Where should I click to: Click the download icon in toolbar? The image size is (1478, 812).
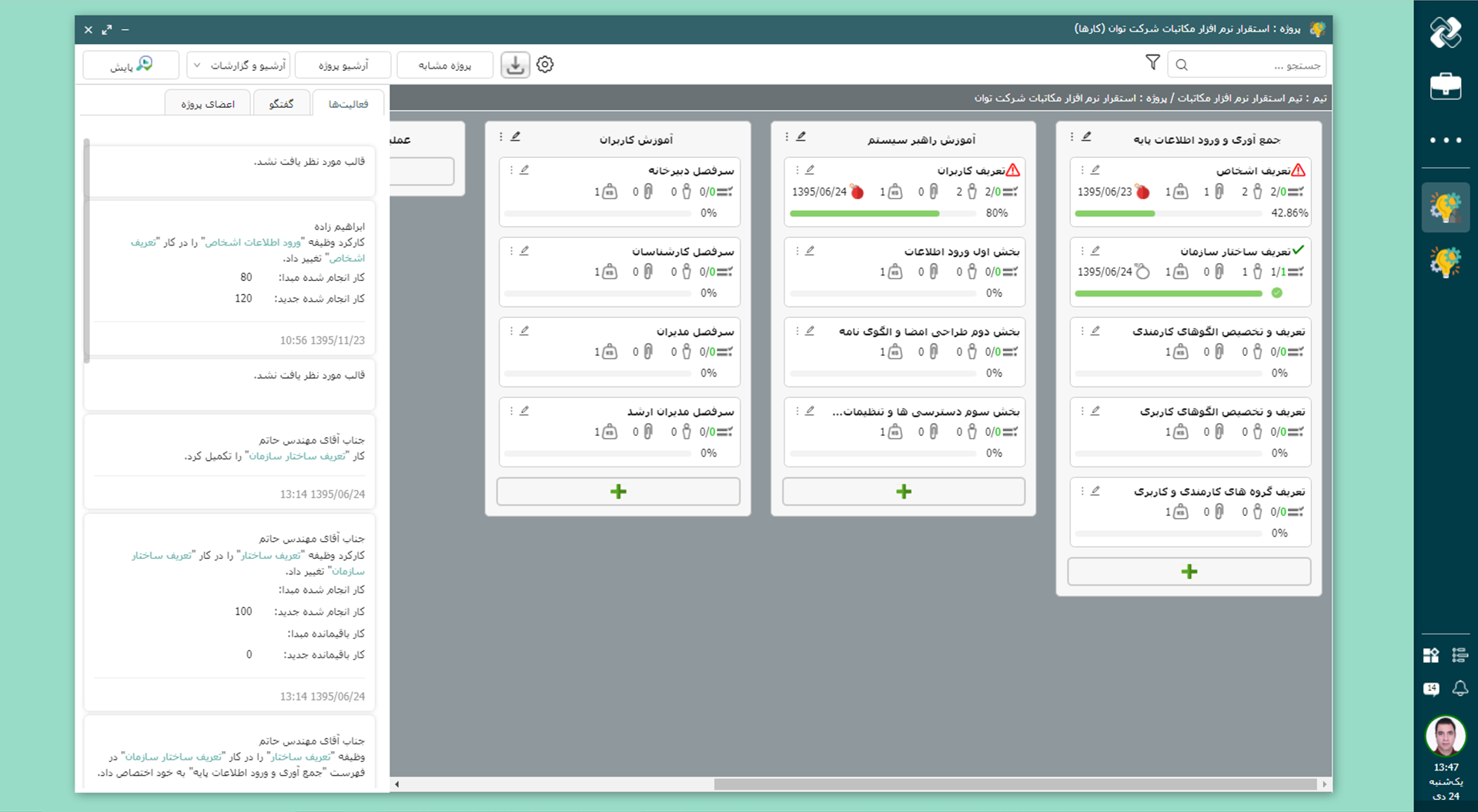[x=515, y=65]
